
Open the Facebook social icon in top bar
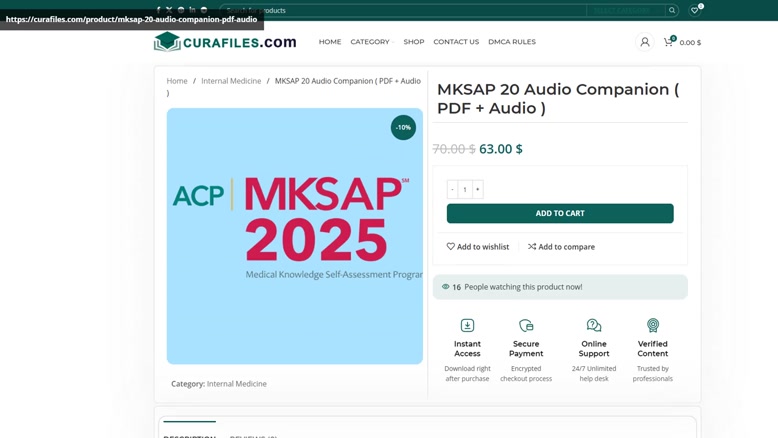click(x=158, y=10)
